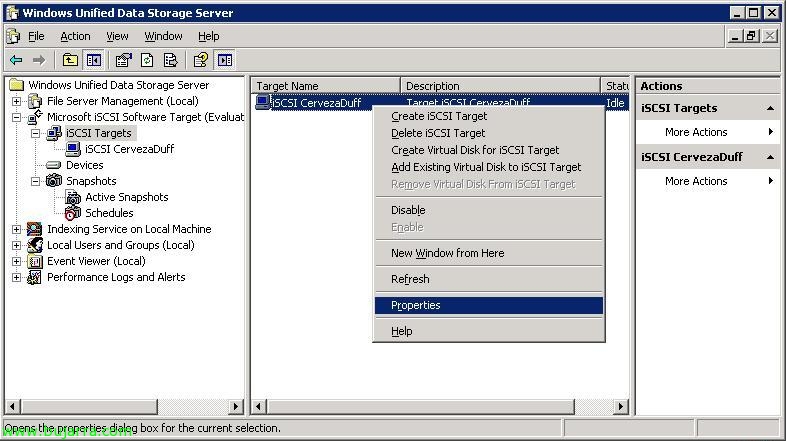The image size is (786, 441).
Task: Select Create Virtual Disk for iSCSI Target
Action: click(x=475, y=150)
